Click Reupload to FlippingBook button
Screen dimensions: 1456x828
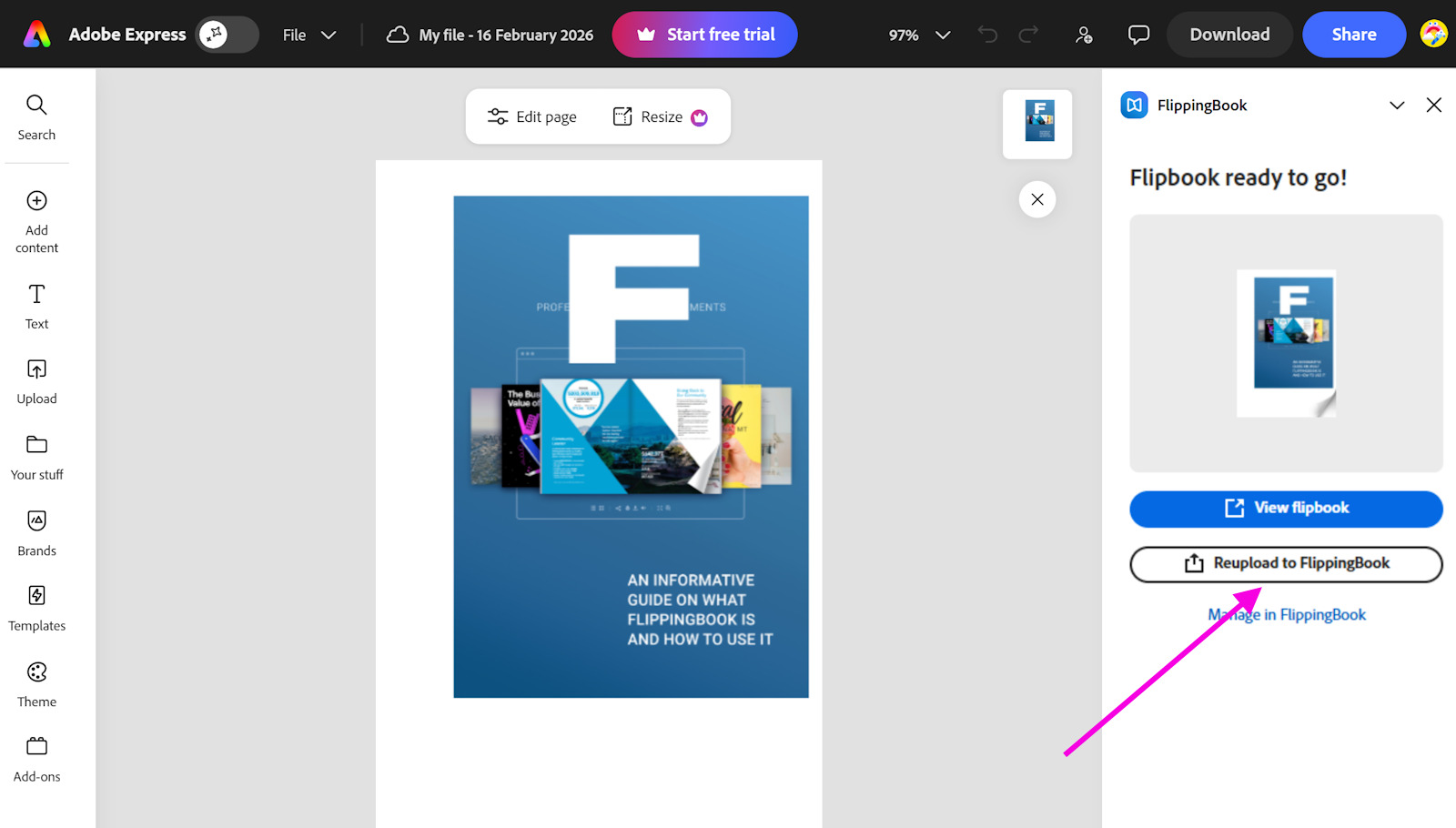click(x=1286, y=564)
